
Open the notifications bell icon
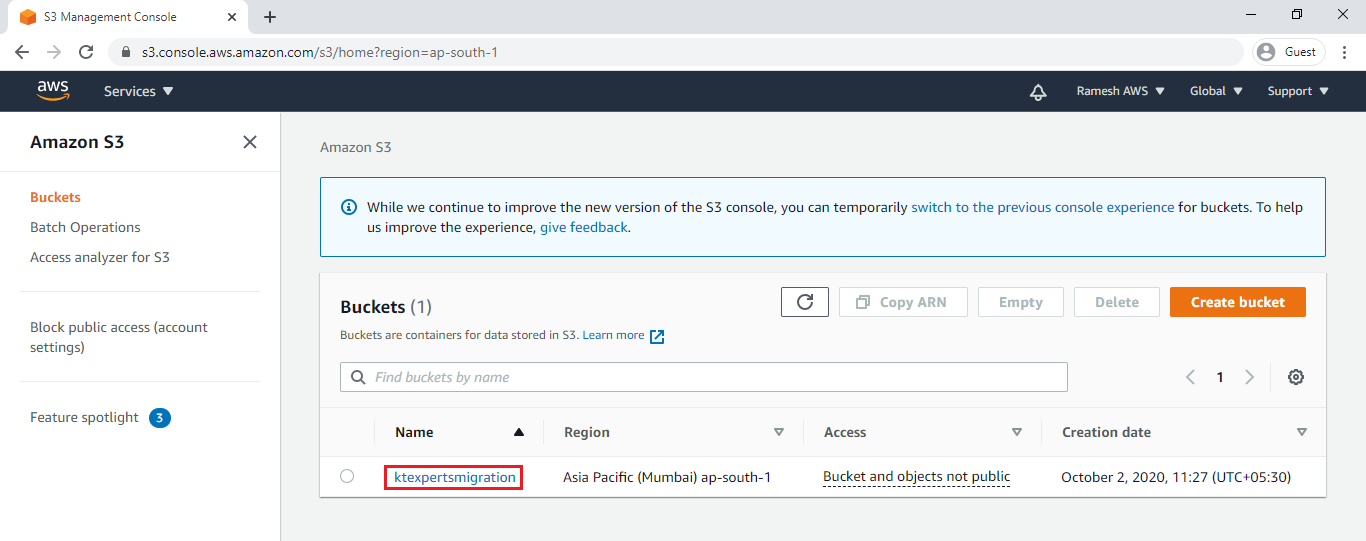pos(1038,92)
